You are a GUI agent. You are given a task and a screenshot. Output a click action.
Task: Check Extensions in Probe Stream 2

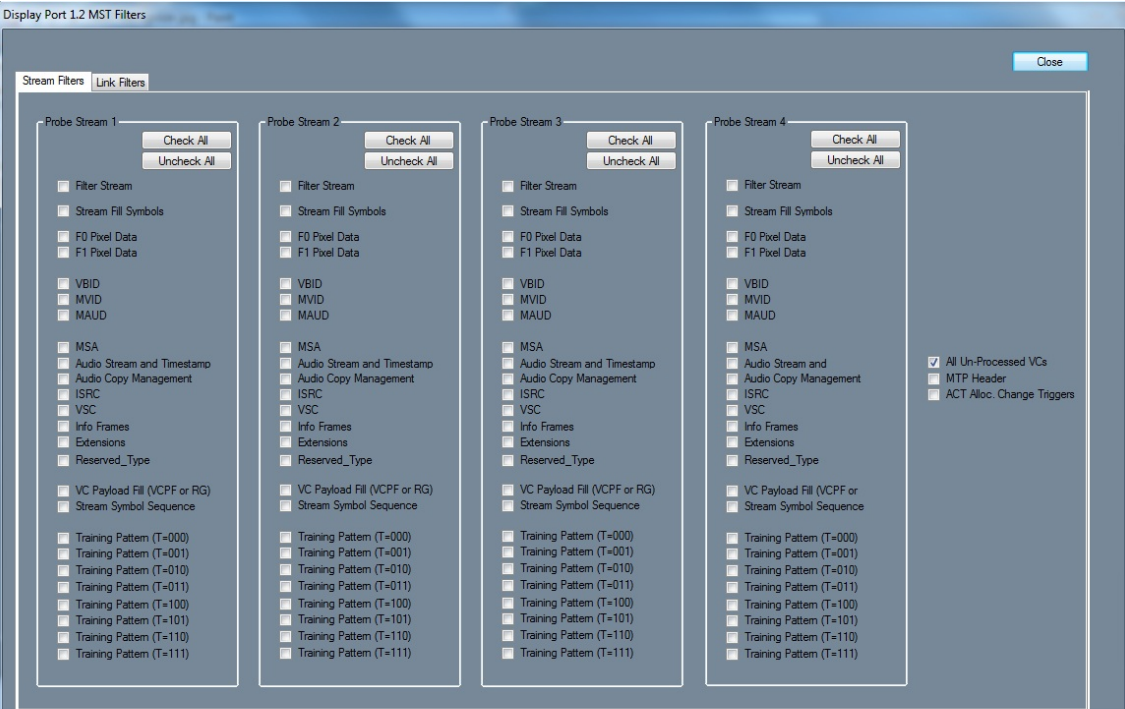pyautogui.click(x=286, y=443)
